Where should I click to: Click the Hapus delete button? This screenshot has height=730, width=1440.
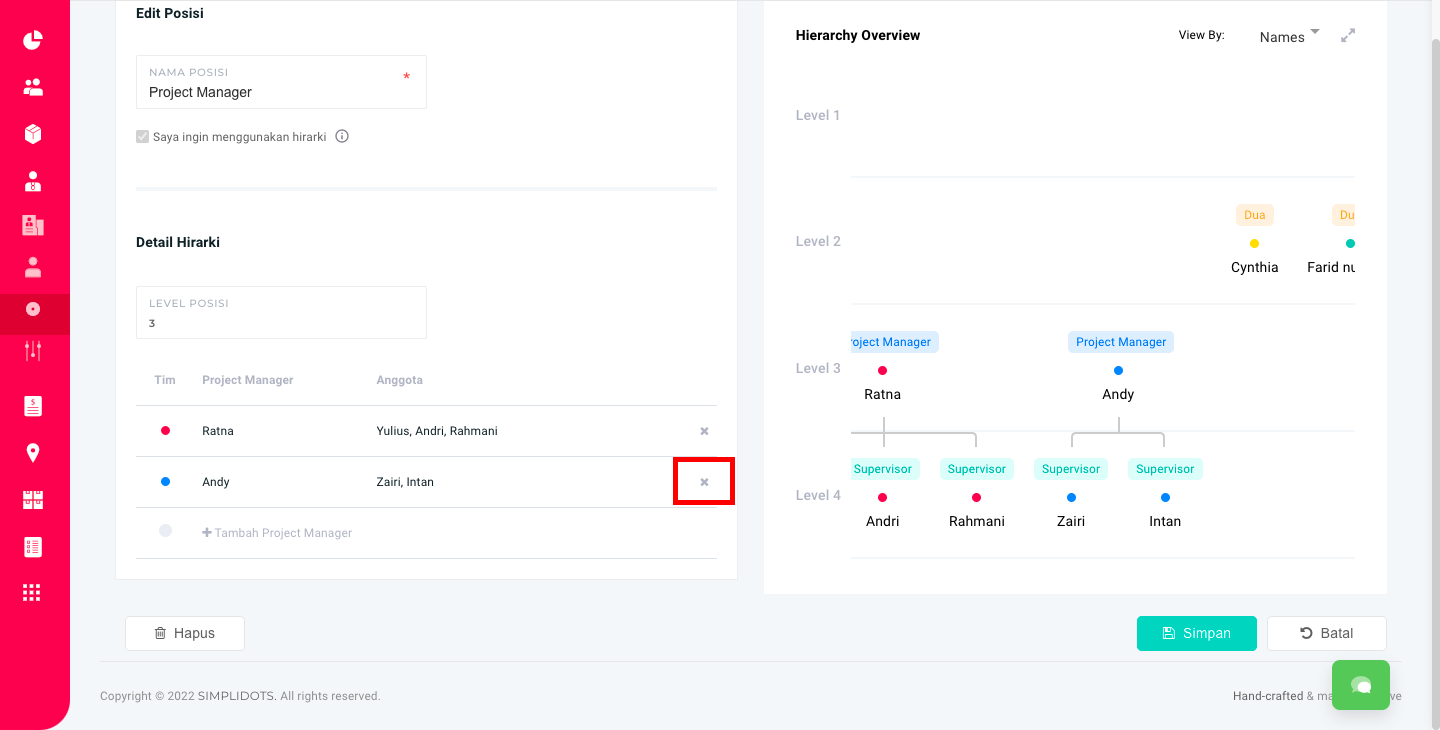pyautogui.click(x=185, y=633)
